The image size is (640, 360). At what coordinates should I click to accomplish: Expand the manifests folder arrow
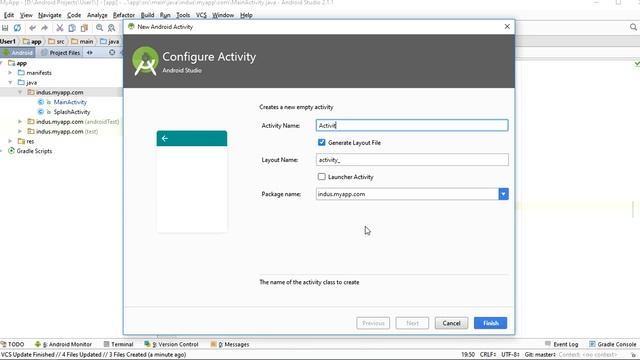[10, 73]
